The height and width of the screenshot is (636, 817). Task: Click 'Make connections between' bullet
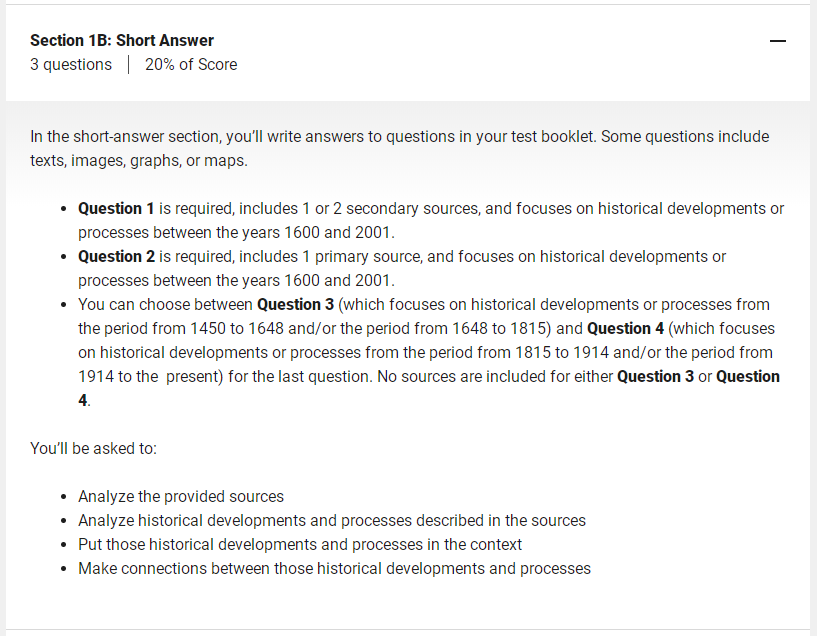335,568
